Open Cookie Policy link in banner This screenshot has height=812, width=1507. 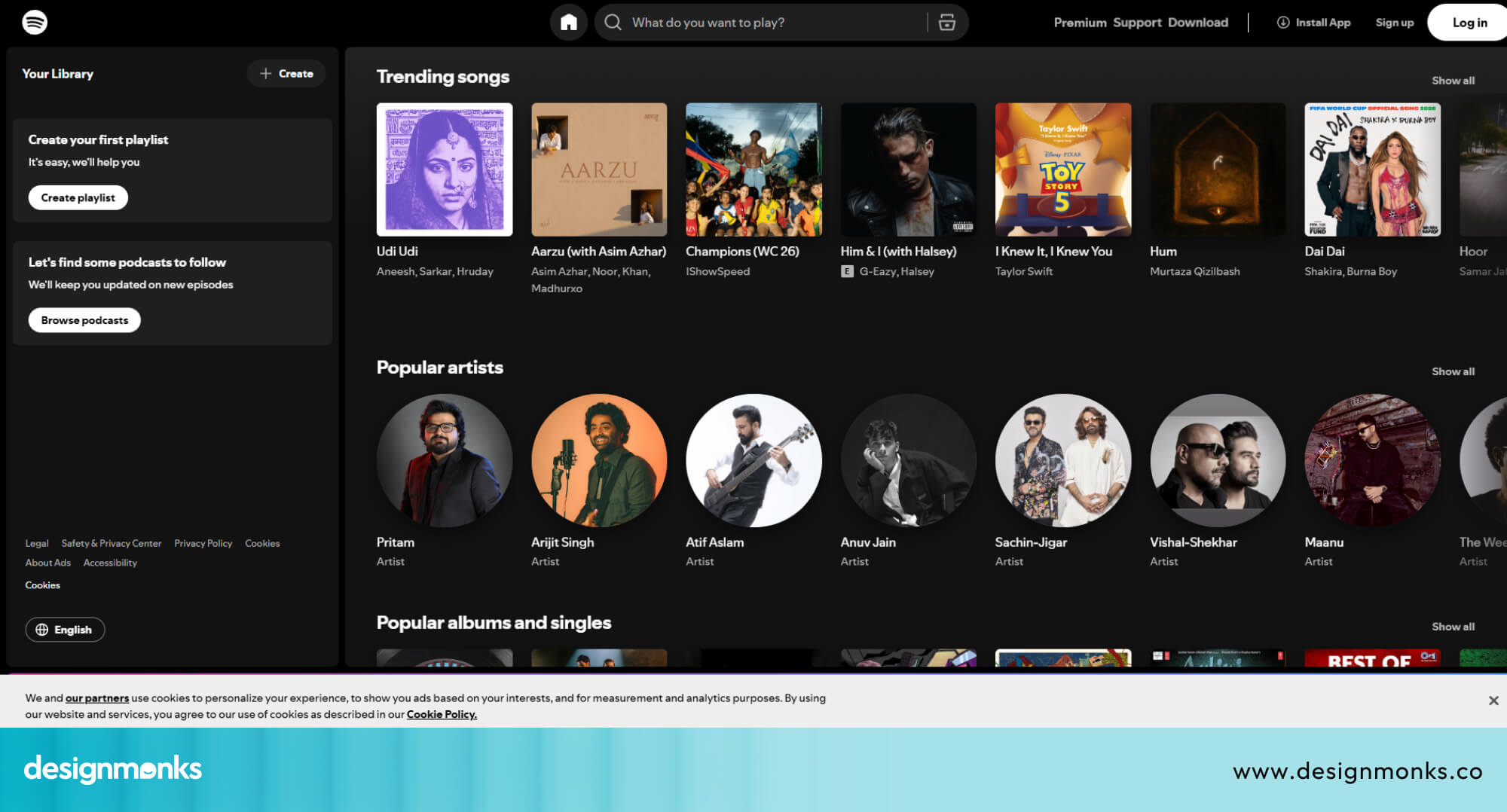pos(442,714)
